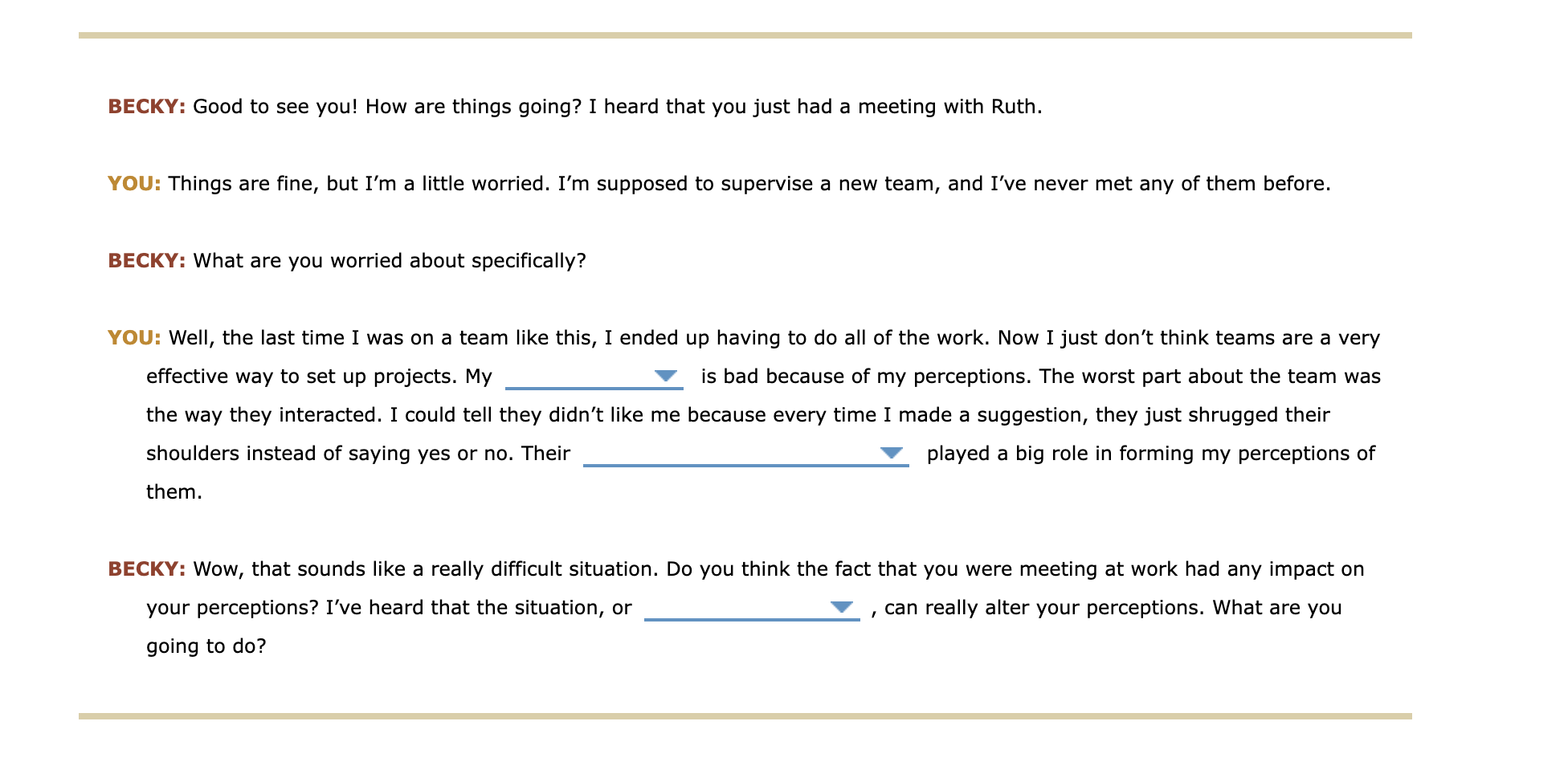
Task: Click the blue arrow in Becky's last line
Action: point(842,608)
